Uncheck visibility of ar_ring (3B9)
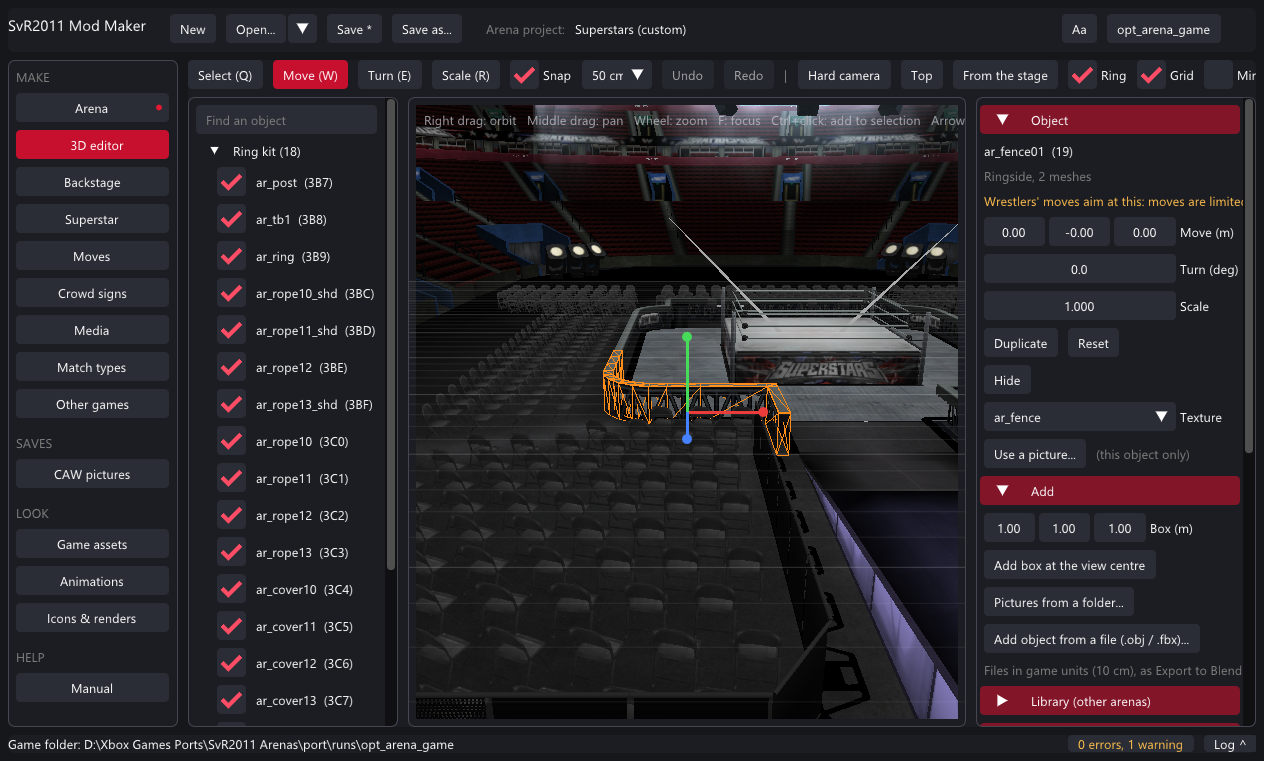This screenshot has height=761, width=1264. click(x=231, y=257)
